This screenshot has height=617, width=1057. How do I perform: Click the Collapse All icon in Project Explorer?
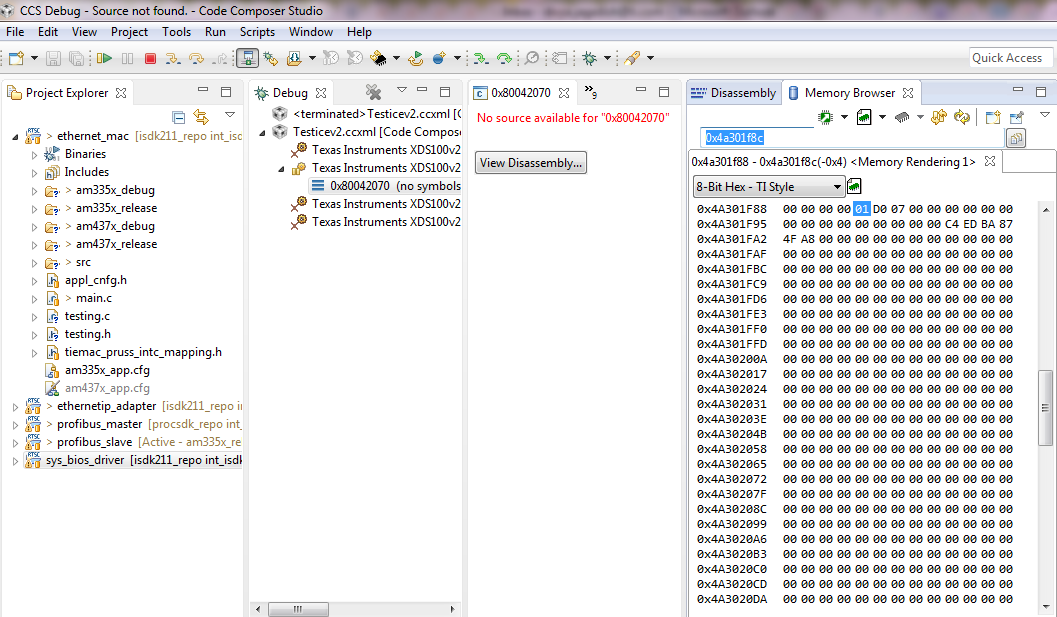pos(179,117)
